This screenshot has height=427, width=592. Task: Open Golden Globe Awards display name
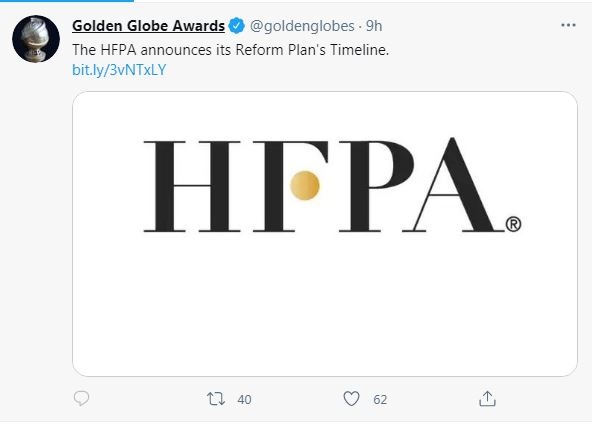(x=148, y=26)
